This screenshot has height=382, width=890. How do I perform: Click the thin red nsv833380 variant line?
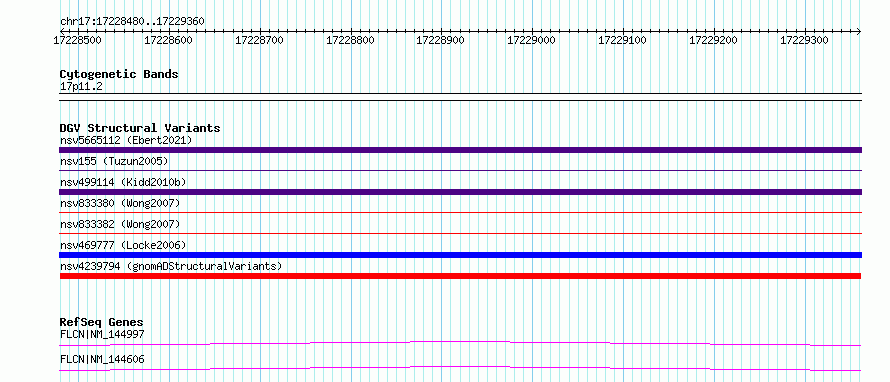pos(460,213)
